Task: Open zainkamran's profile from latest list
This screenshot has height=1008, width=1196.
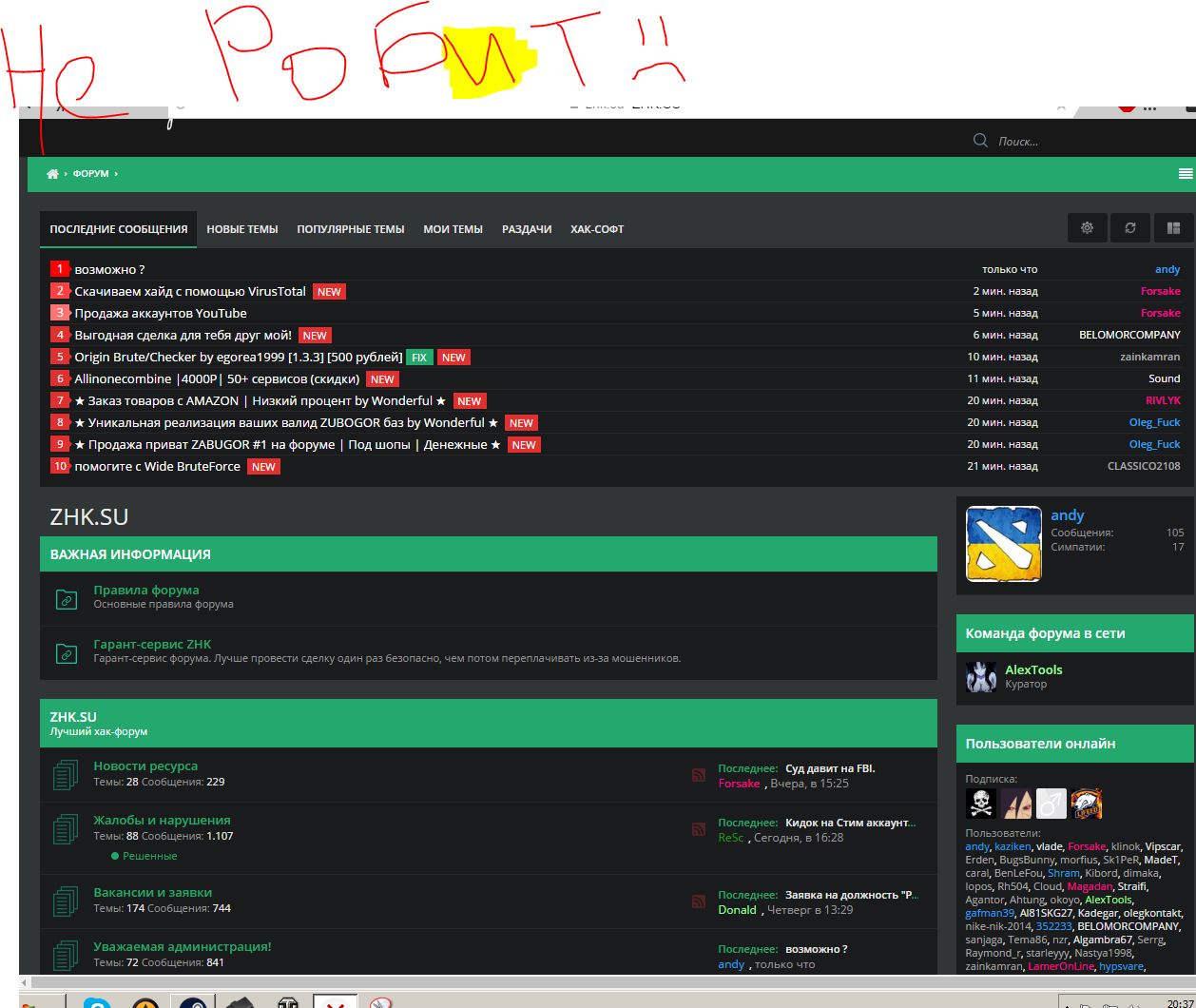Action: click(x=1150, y=357)
